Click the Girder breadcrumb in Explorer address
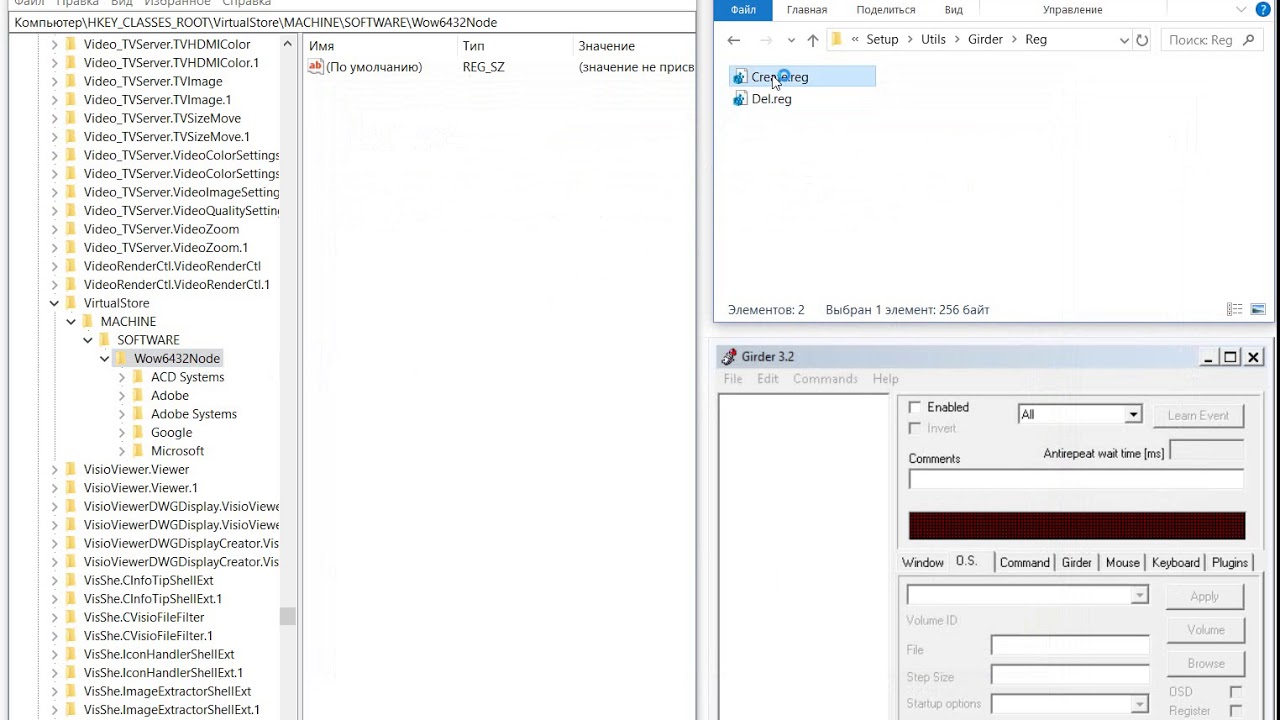This screenshot has height=720, width=1280. click(x=985, y=40)
